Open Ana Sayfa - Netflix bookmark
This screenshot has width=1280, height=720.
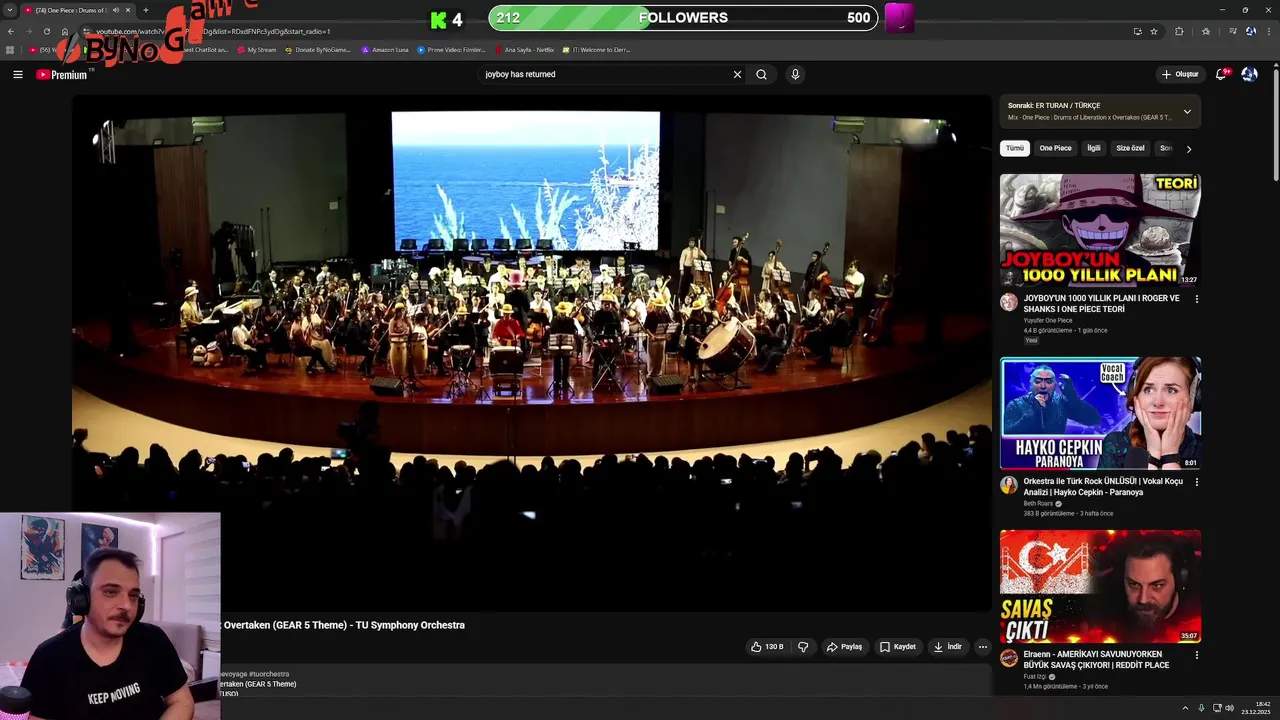[x=524, y=49]
